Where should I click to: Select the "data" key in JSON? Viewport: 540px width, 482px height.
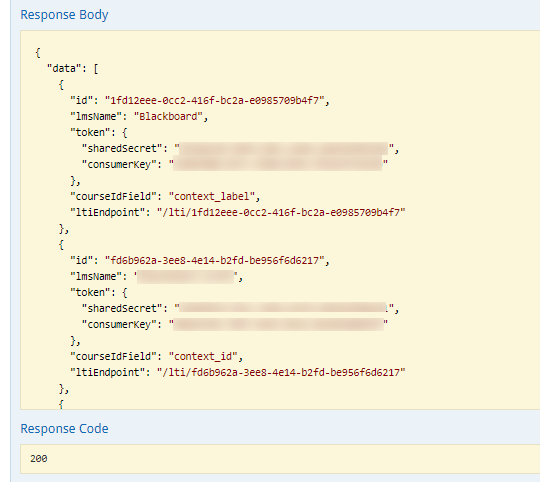click(64, 69)
